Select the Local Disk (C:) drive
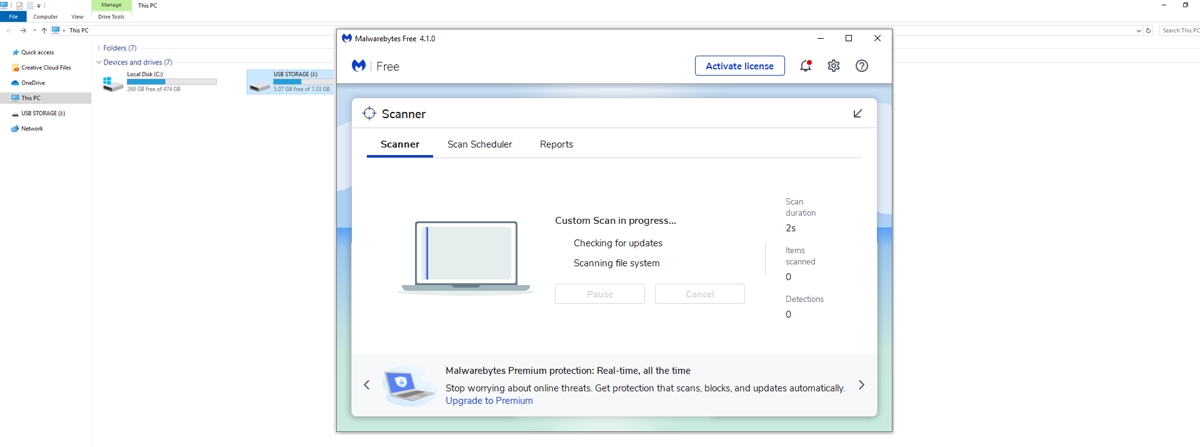The width and height of the screenshot is (1200, 447). pyautogui.click(x=160, y=81)
